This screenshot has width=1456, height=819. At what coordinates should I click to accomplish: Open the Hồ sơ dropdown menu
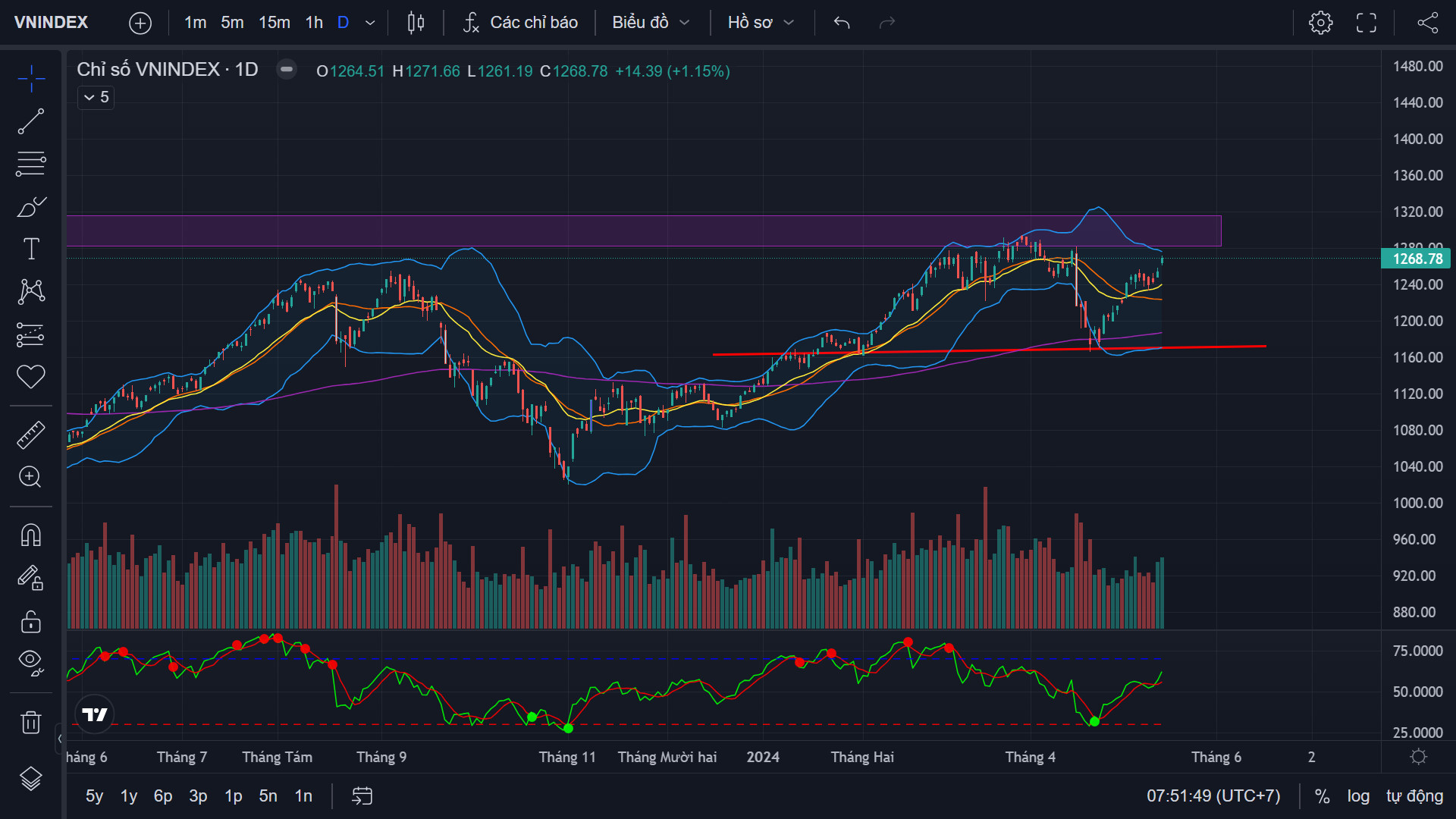pyautogui.click(x=761, y=23)
